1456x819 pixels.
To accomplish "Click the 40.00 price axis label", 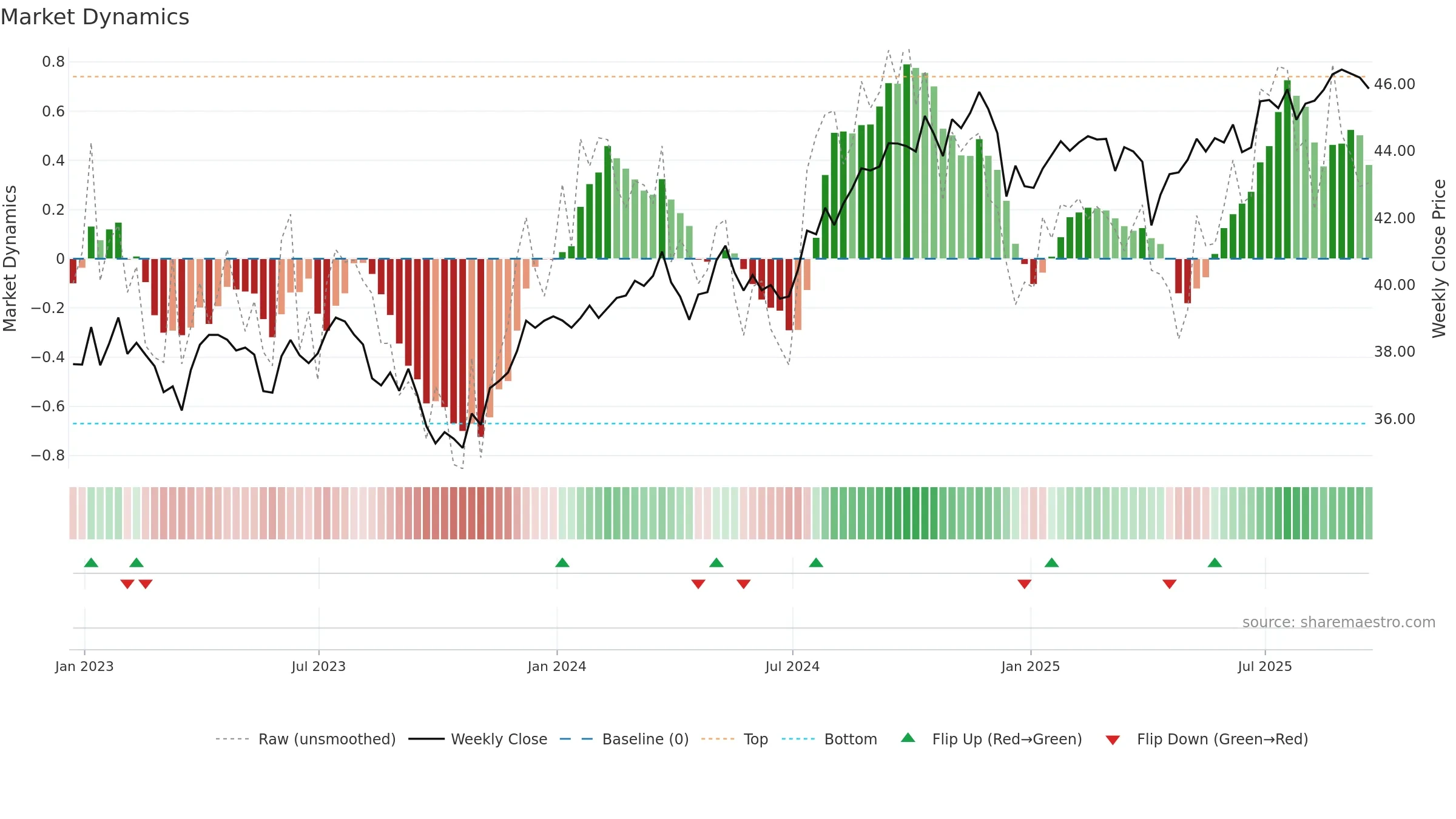I will pos(1395,285).
